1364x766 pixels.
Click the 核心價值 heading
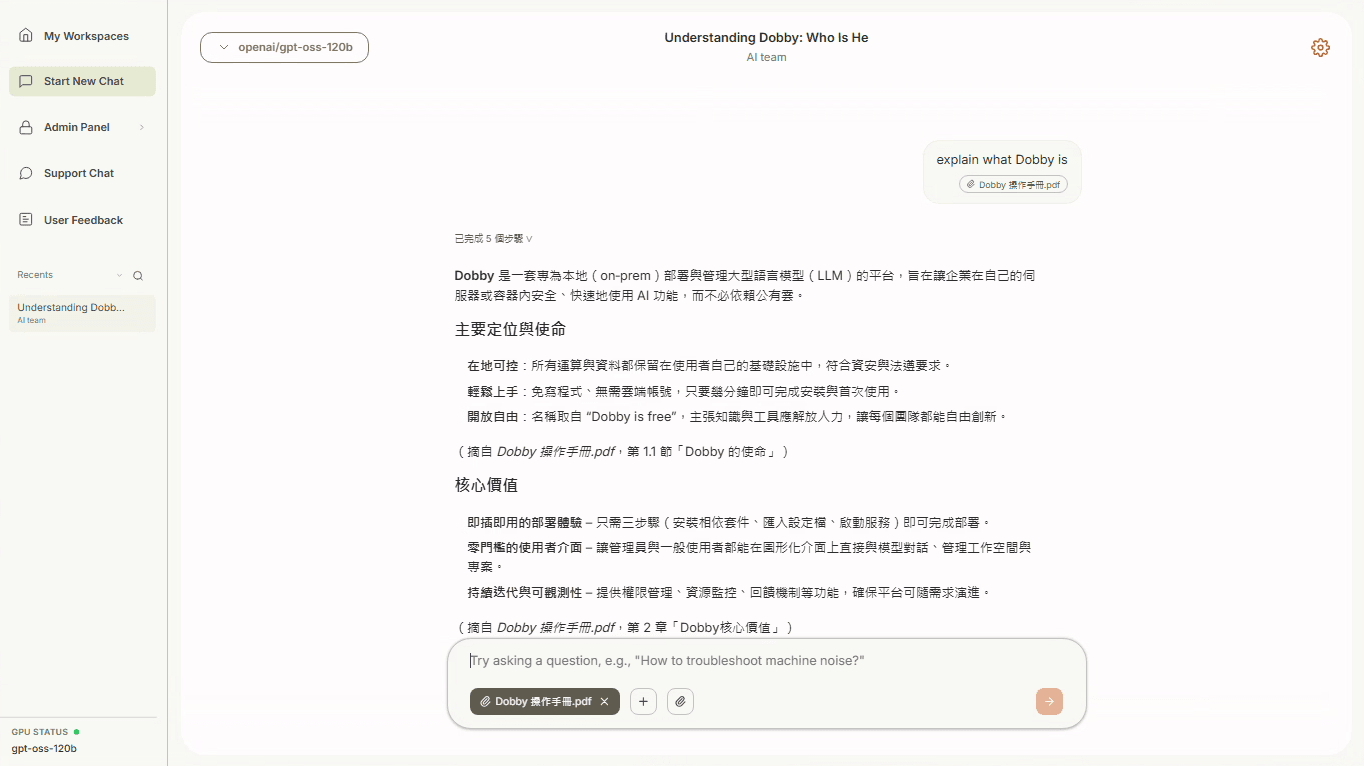click(x=486, y=485)
